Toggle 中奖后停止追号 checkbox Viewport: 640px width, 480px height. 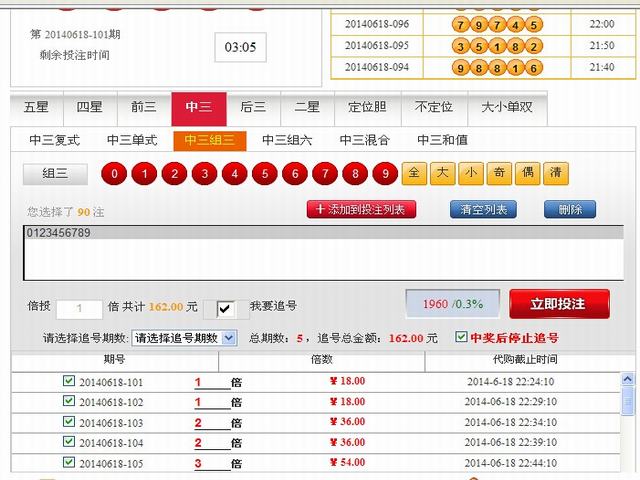pyautogui.click(x=461, y=337)
